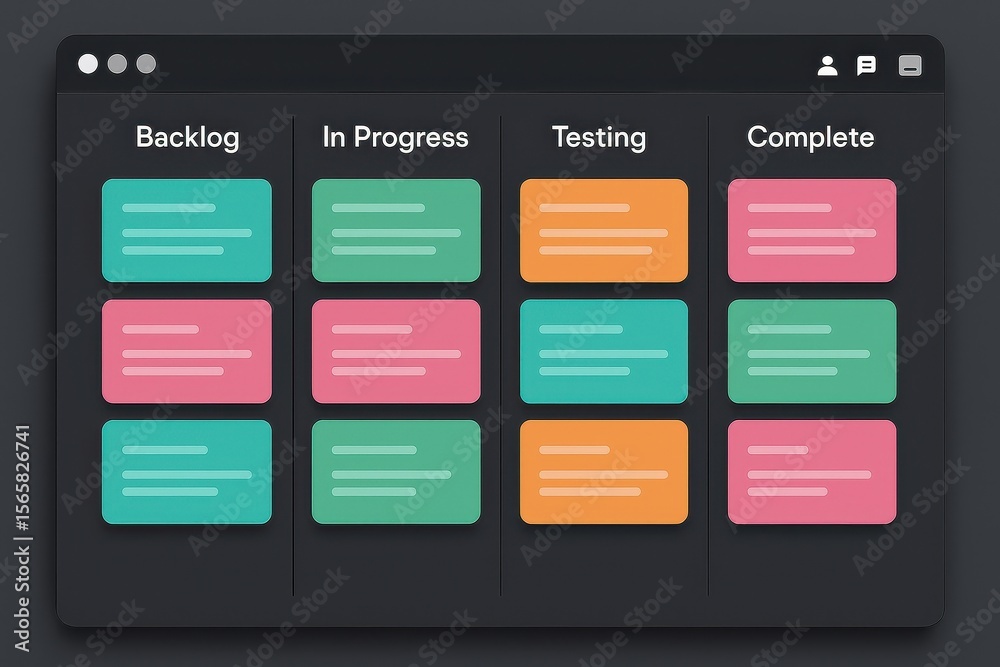Open the first teal card in Backlog
The width and height of the screenshot is (1000, 667).
187,230
